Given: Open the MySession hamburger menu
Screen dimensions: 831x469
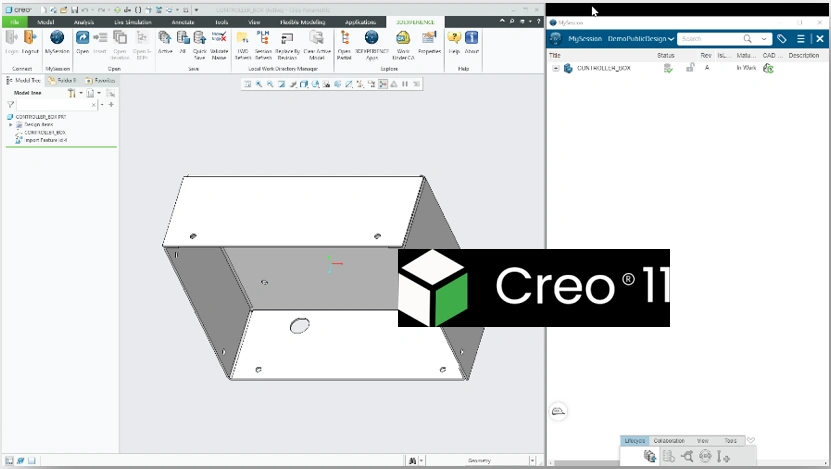Looking at the screenshot, I should click(x=801, y=39).
